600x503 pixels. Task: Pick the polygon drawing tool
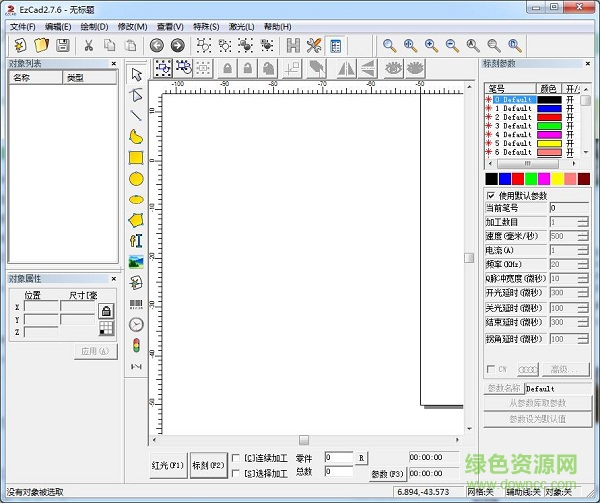coord(136,219)
